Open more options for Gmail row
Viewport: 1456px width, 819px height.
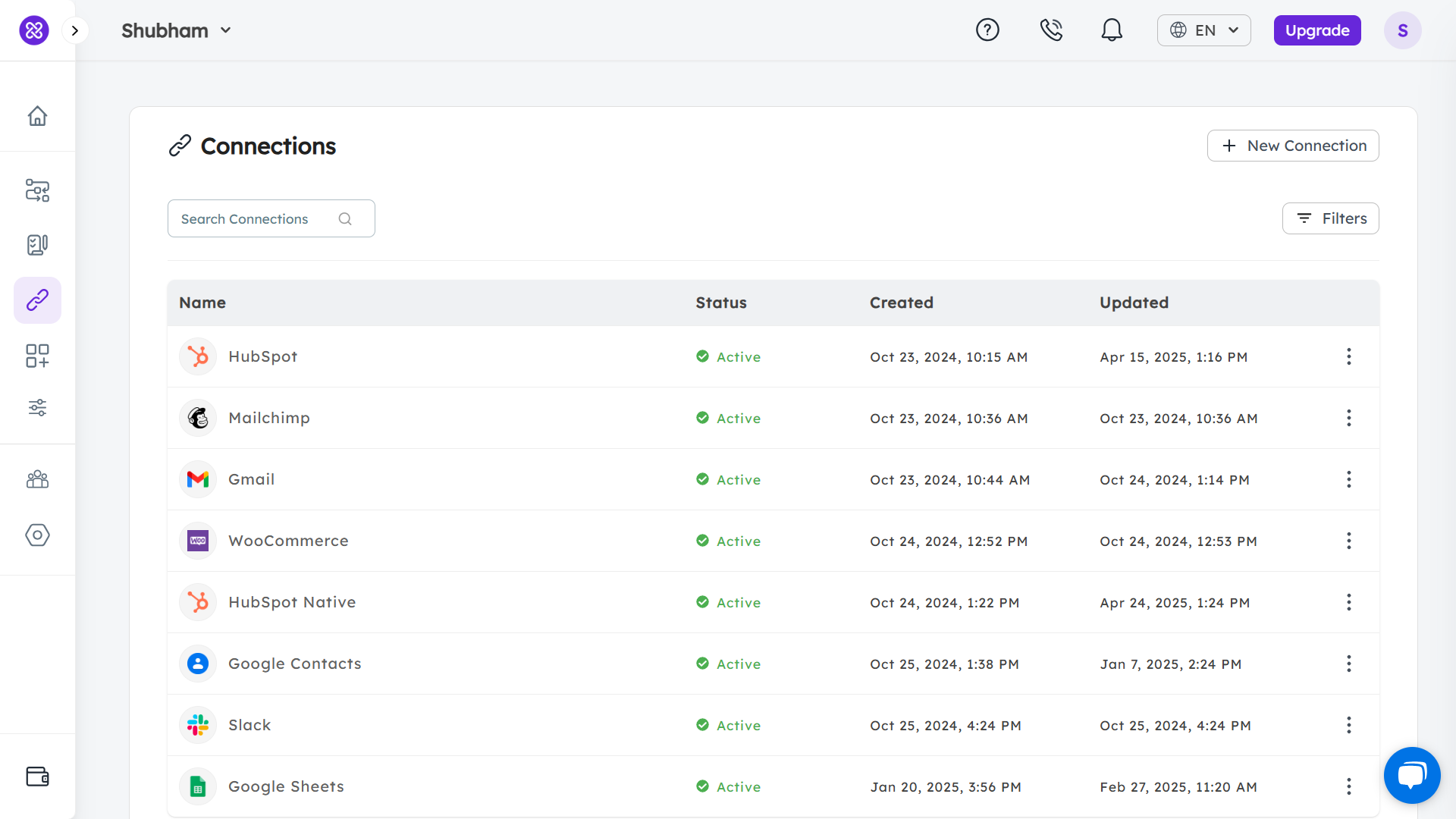(x=1348, y=479)
